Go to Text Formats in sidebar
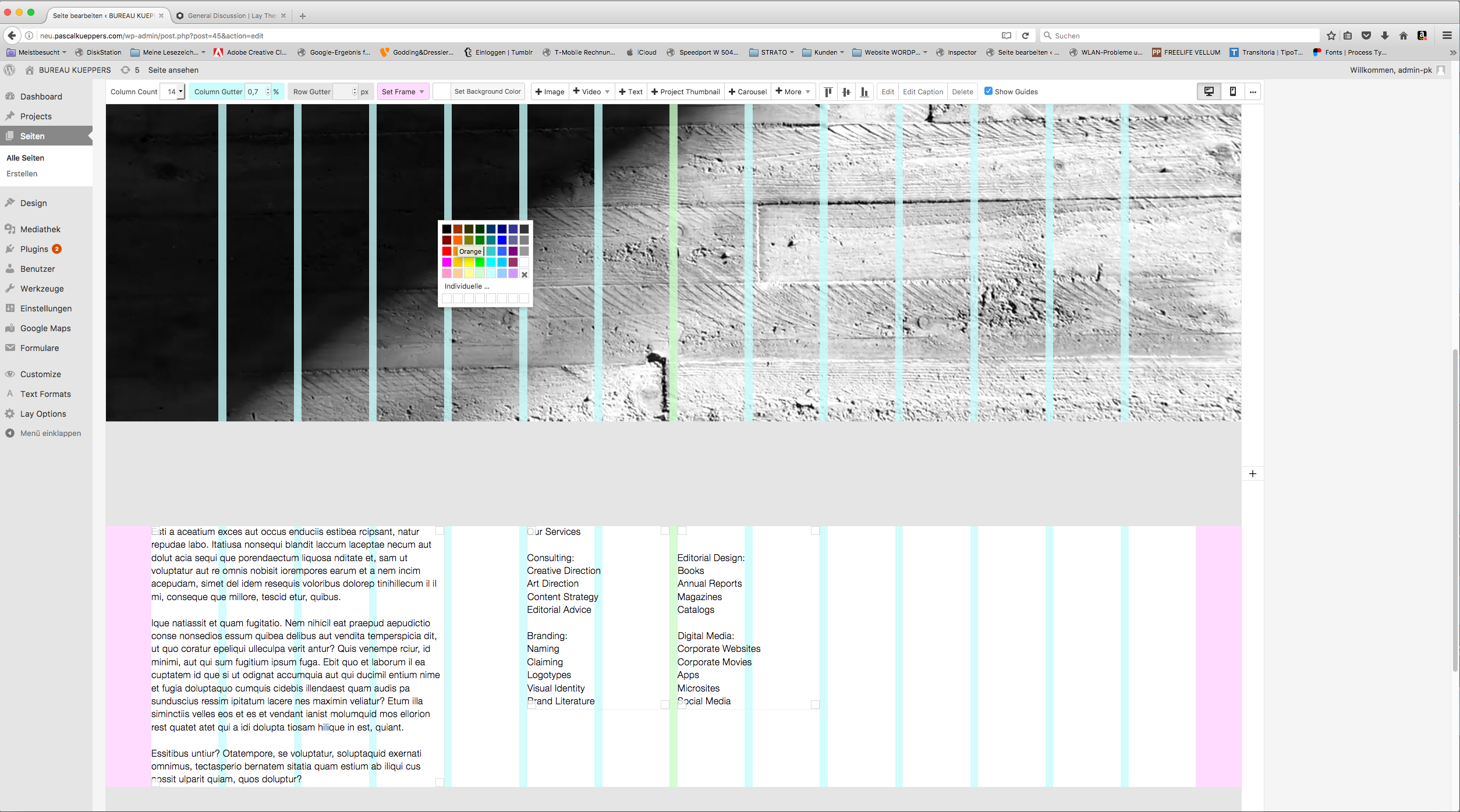Screen dimensions: 1460x812 coord(45,394)
